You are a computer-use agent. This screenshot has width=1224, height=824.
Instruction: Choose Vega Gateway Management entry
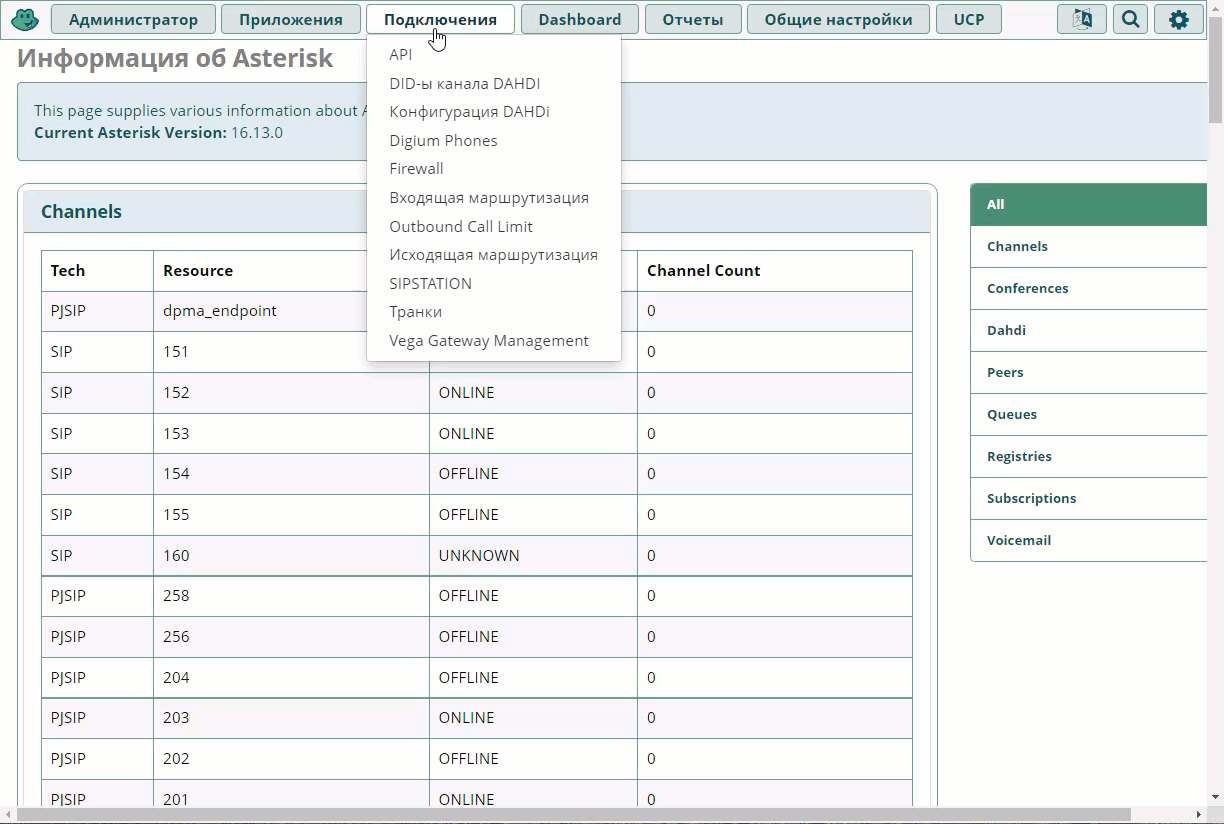(489, 341)
